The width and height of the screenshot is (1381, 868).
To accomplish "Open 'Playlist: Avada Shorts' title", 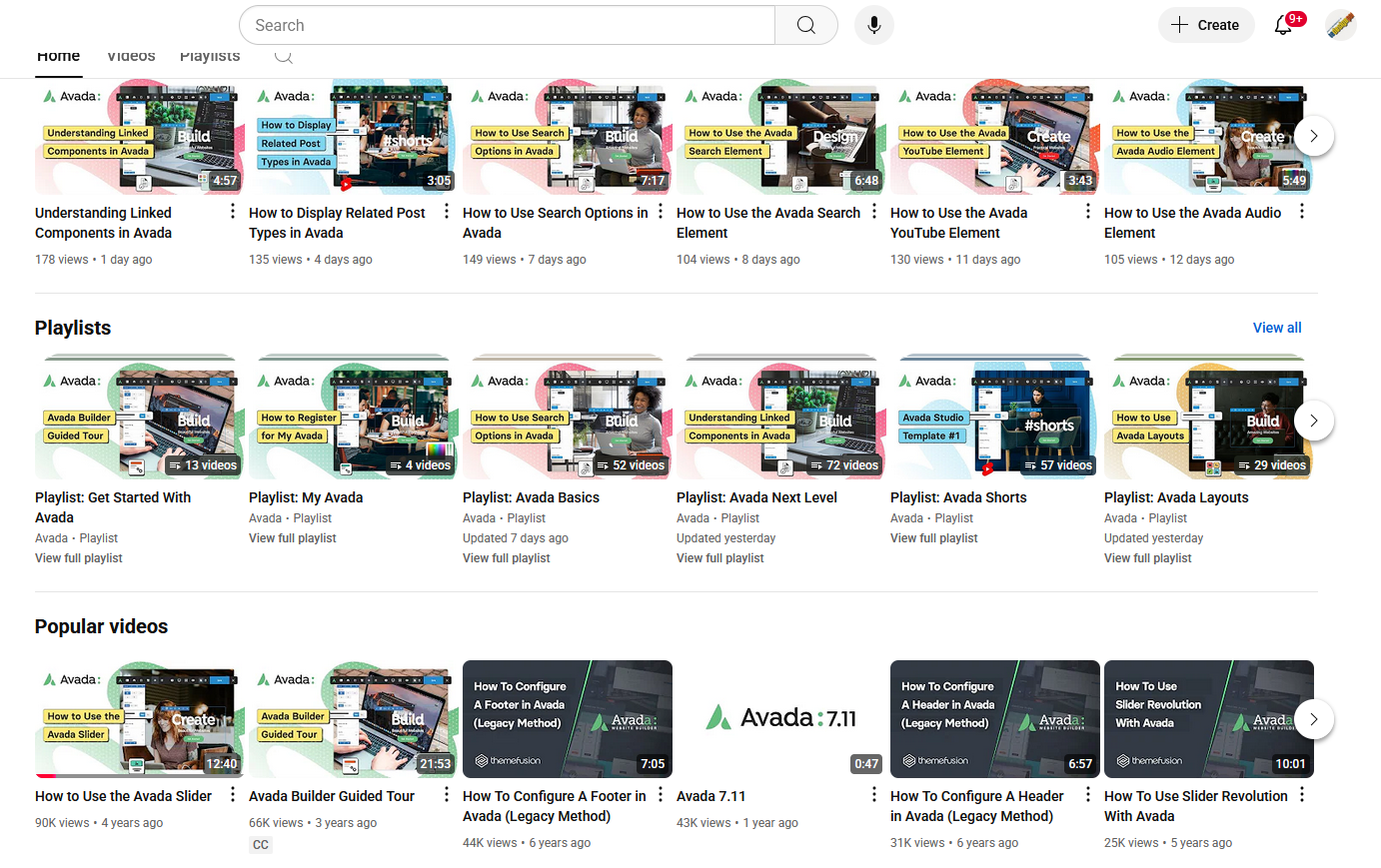I will click(x=958, y=497).
